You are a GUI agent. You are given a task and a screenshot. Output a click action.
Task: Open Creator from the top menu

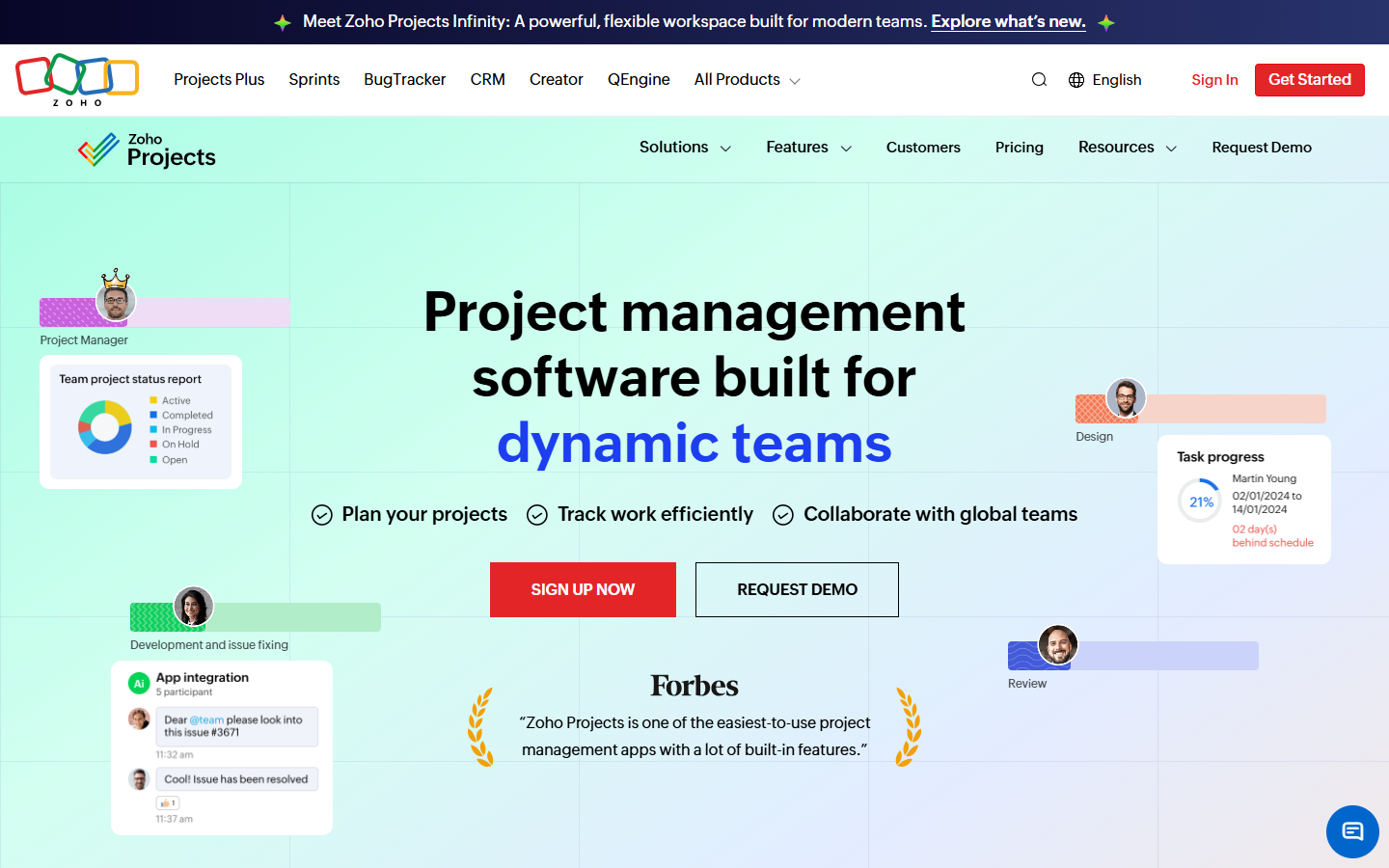coord(557,80)
